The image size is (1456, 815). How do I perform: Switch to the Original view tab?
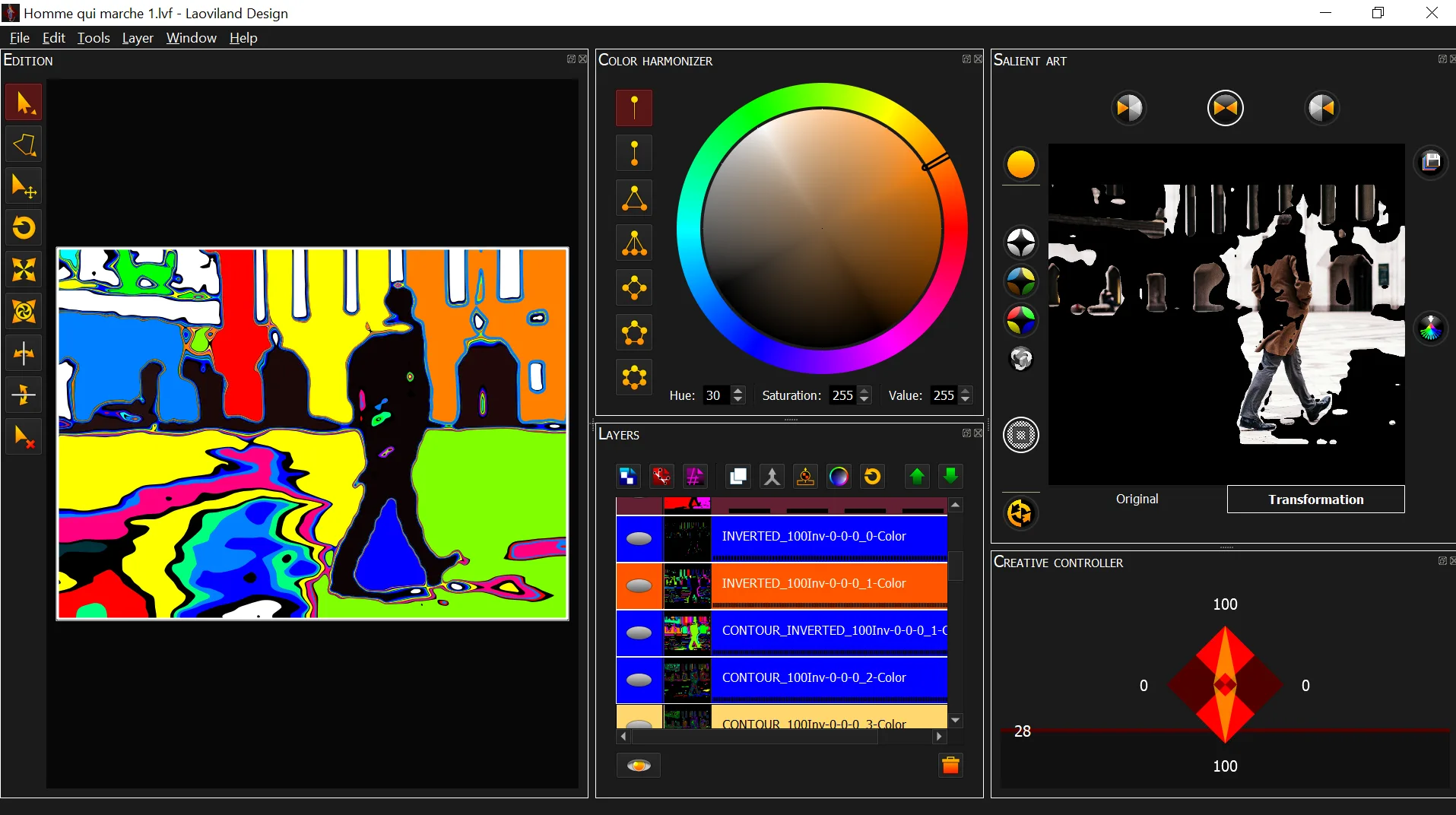click(1137, 499)
